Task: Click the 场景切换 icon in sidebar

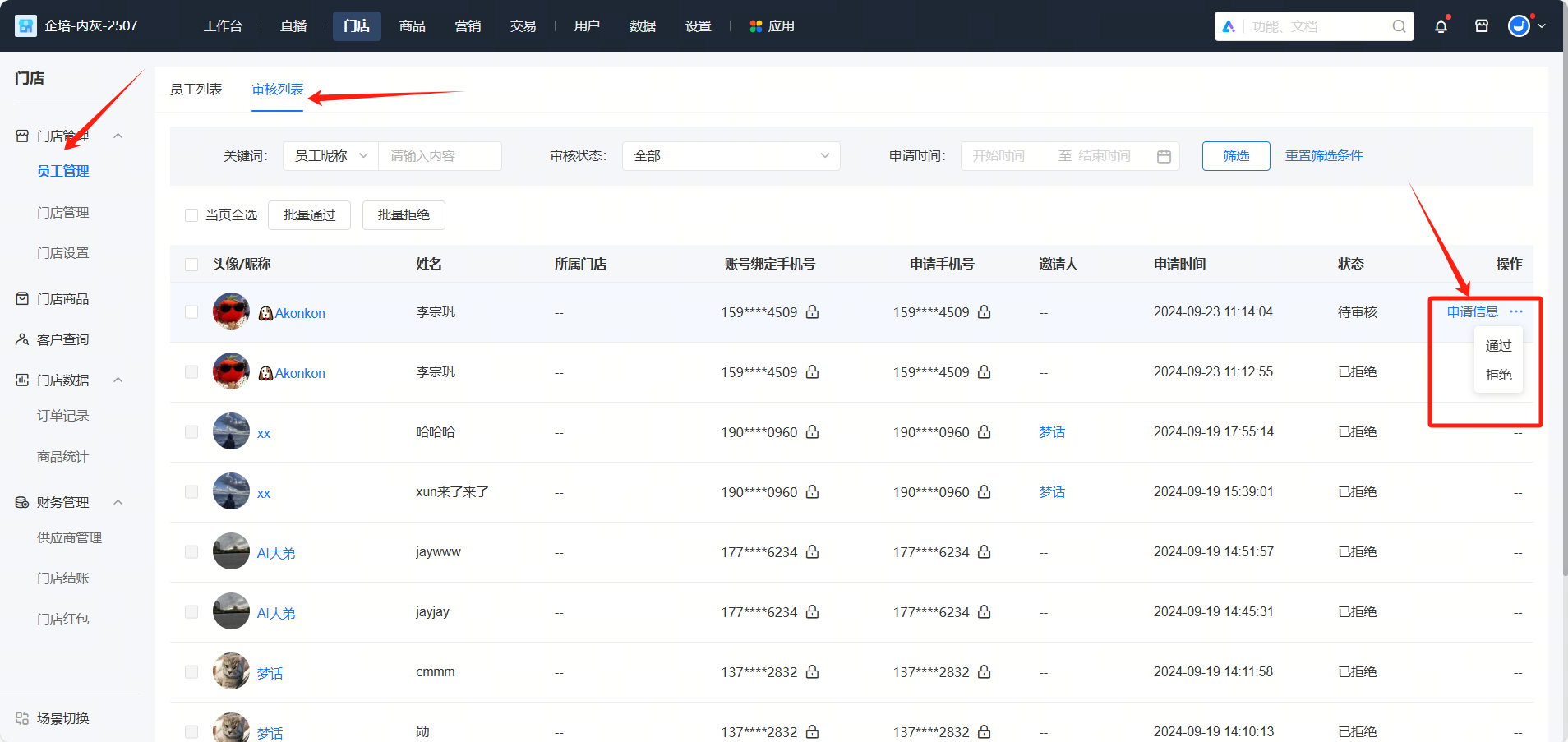Action: click(22, 718)
